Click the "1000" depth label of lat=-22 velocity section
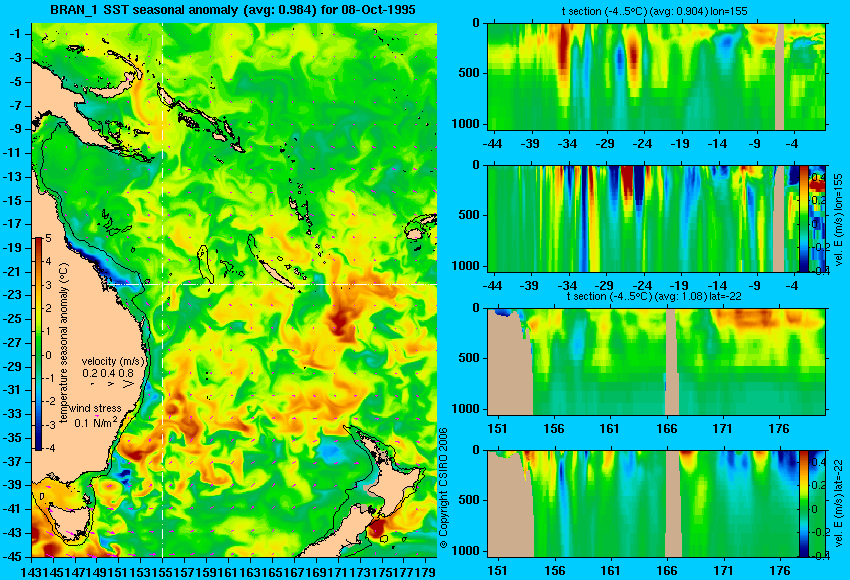 pyautogui.click(x=466, y=551)
